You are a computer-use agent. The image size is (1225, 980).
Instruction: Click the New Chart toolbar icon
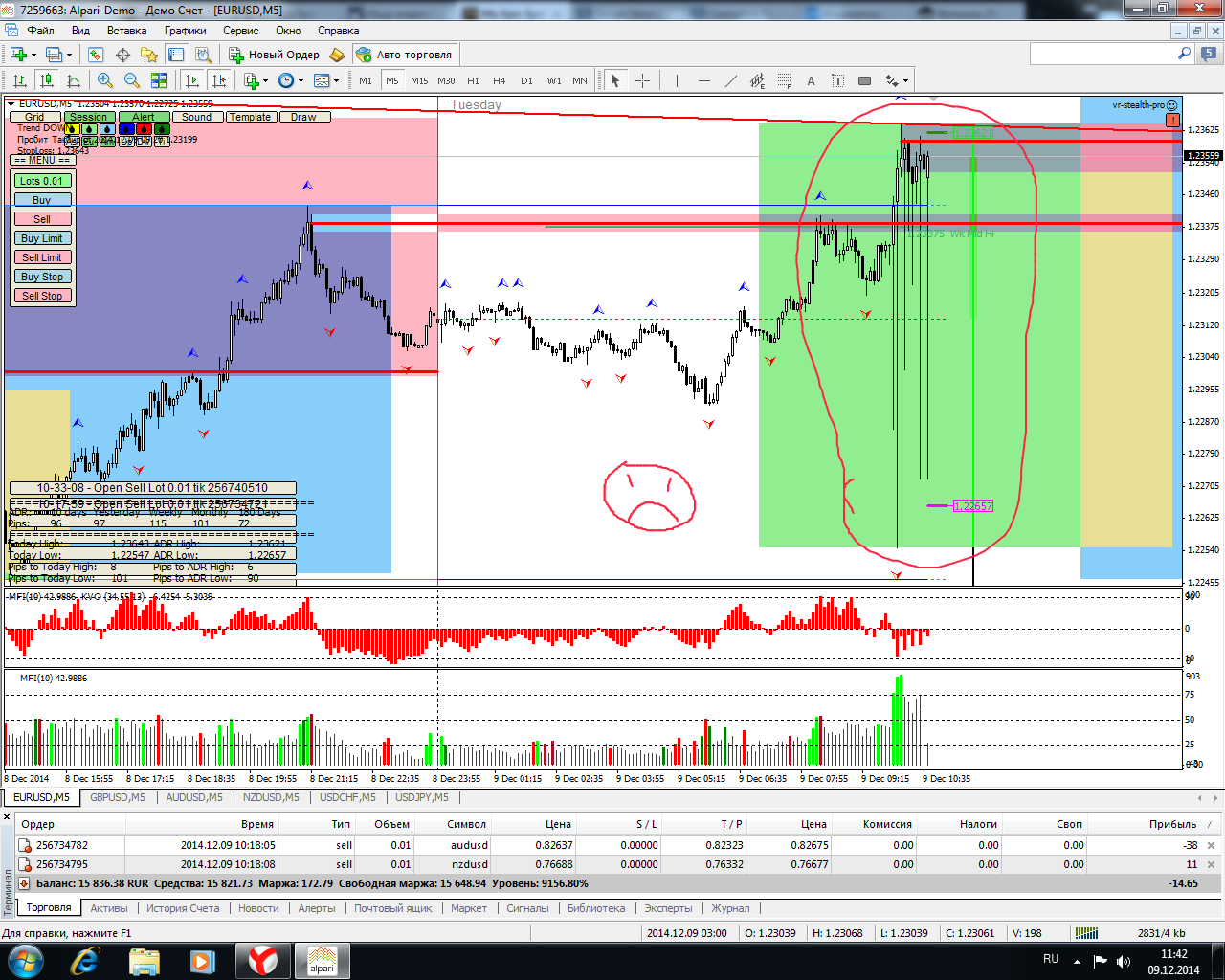pos(18,55)
